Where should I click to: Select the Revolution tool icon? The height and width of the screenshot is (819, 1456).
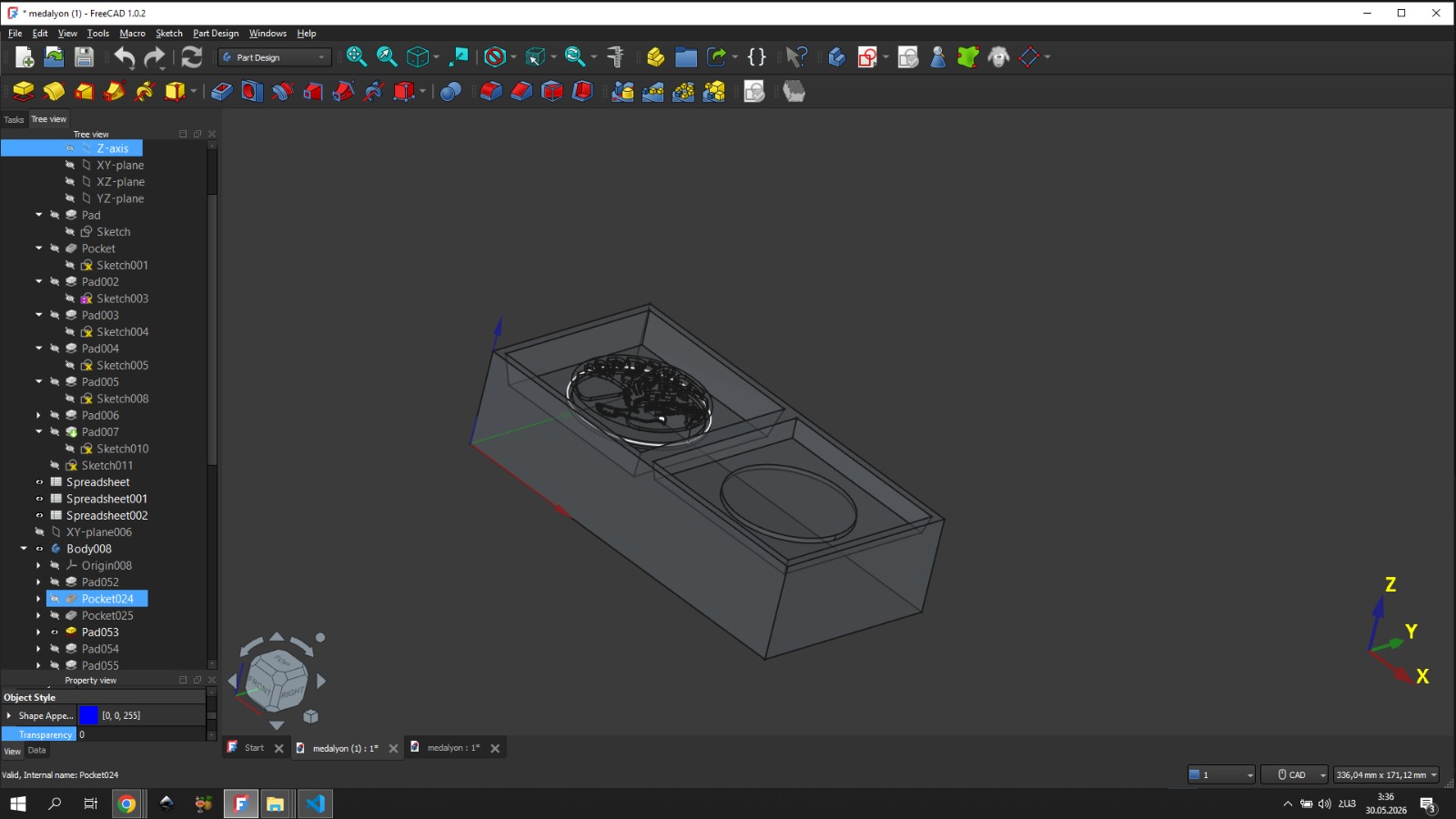point(54,91)
